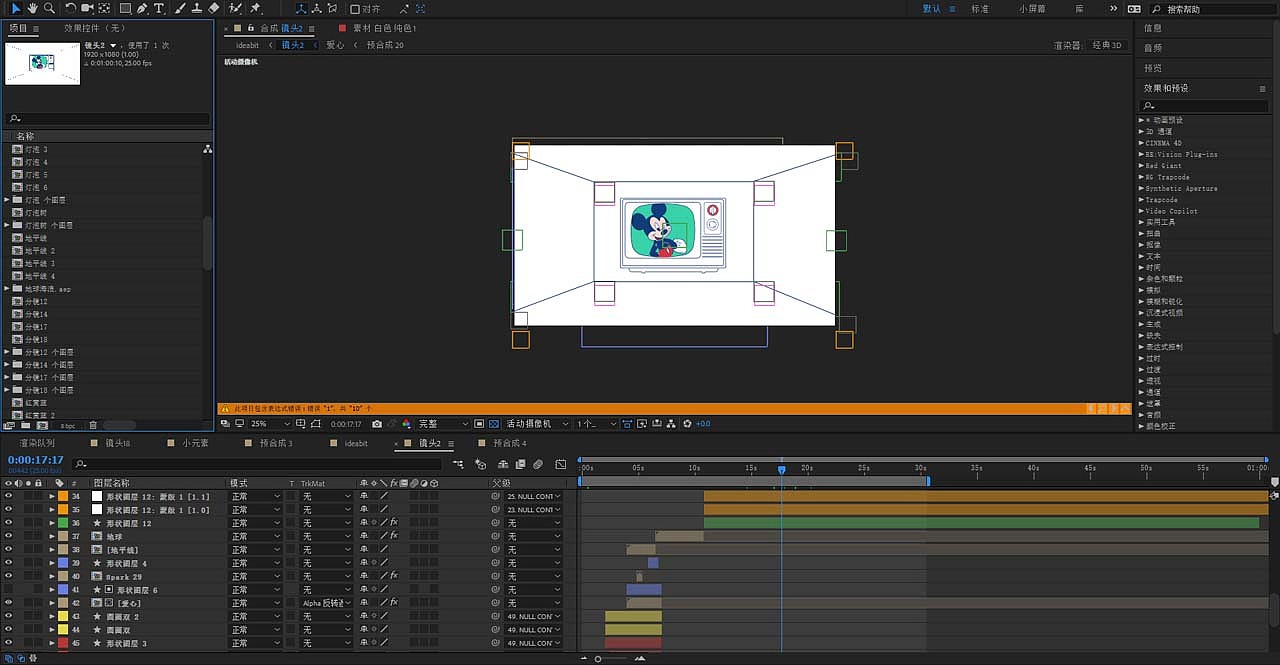Viewport: 1280px width, 665px height.
Task: Click green label swatch of layer 36
Action: [62, 523]
